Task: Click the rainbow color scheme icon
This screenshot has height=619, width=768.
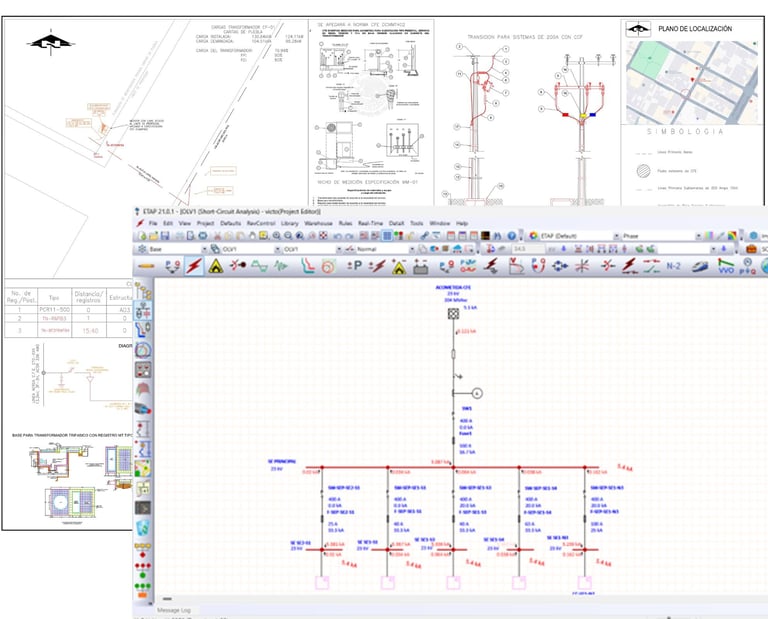Action: click(732, 236)
